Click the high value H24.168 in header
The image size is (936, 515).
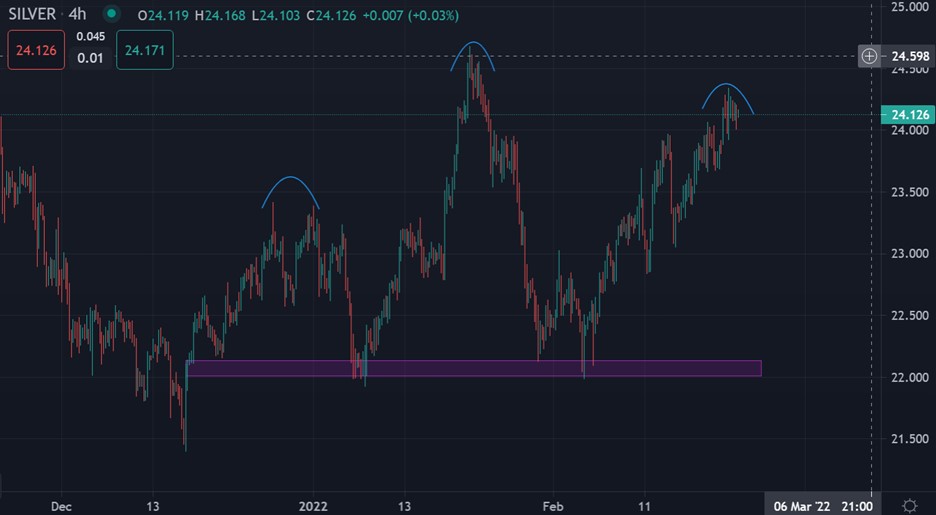[218, 16]
